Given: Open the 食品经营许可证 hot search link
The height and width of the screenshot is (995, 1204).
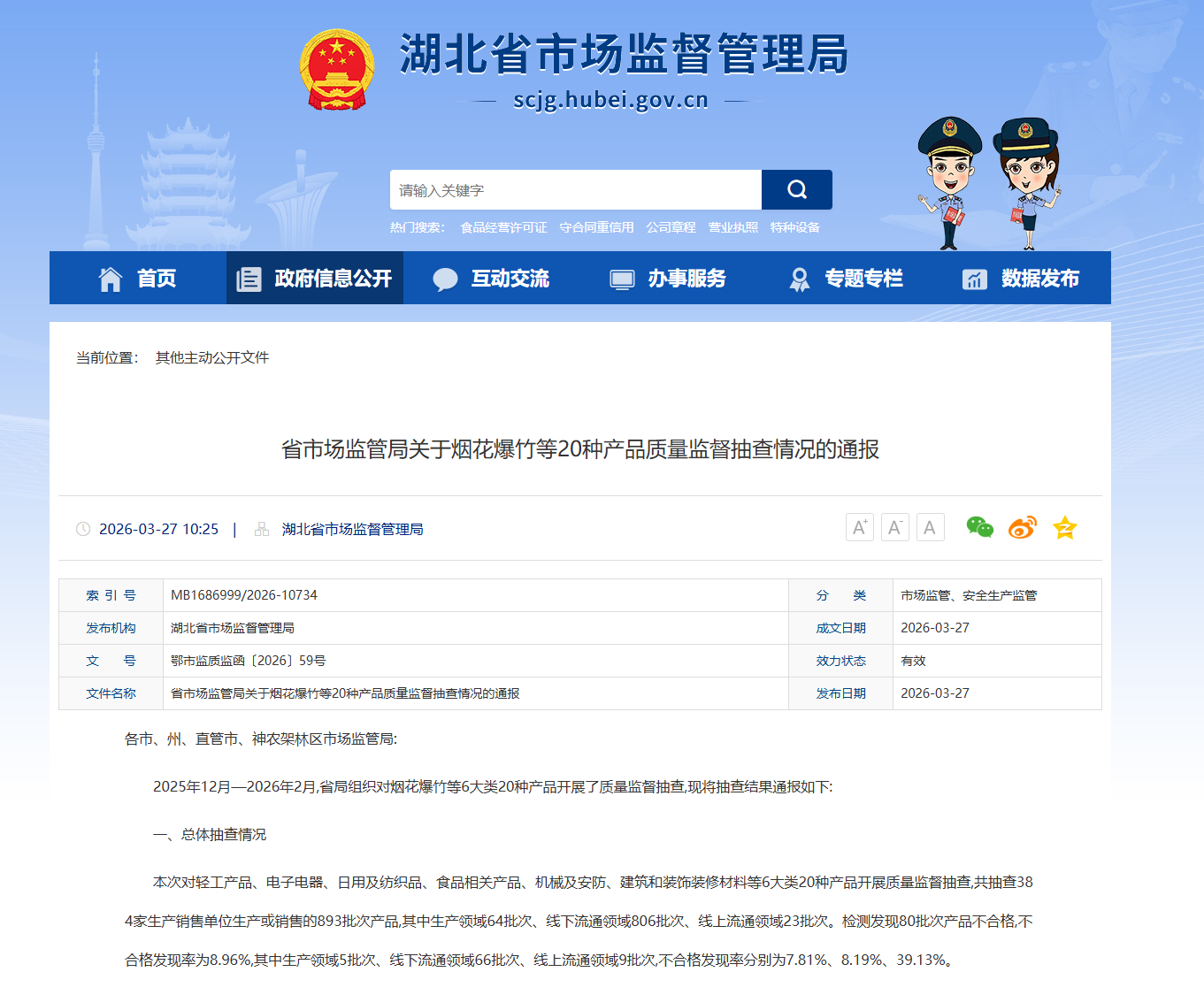Looking at the screenshot, I should coord(502,226).
